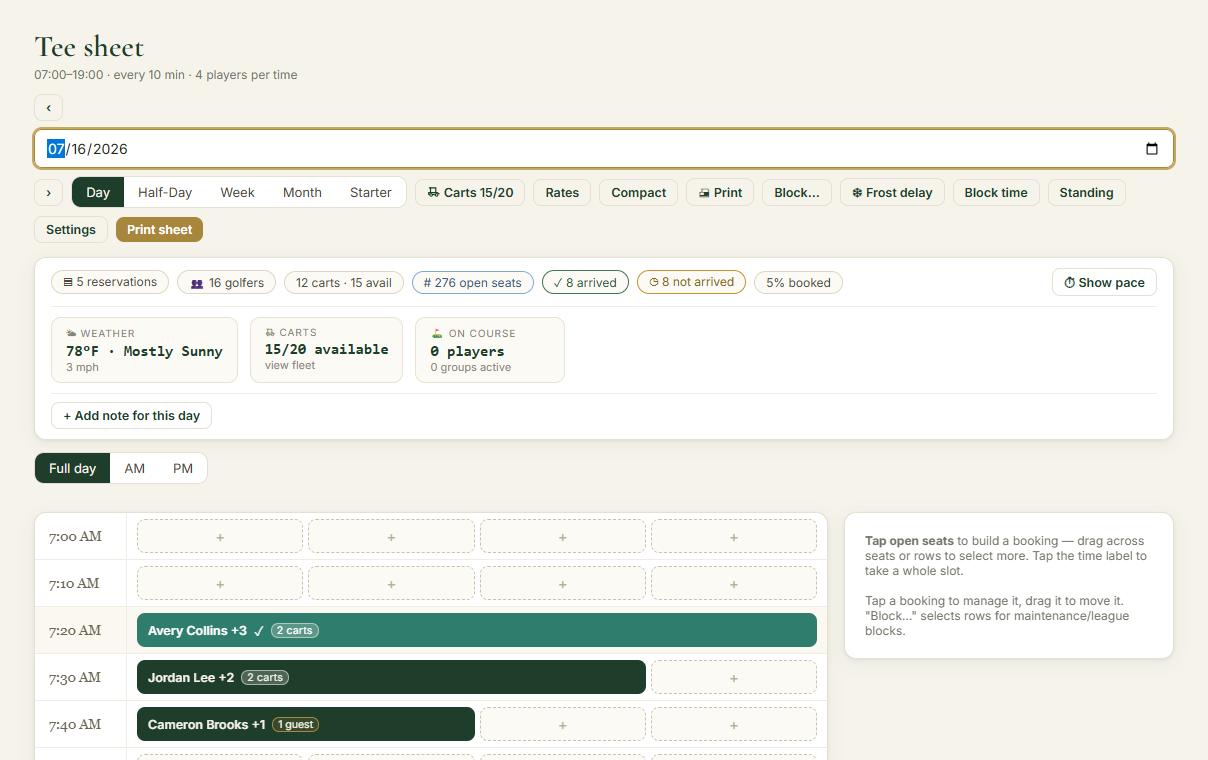Viewport: 1208px width, 760px height.
Task: Set a Frost delay
Action: click(892, 192)
